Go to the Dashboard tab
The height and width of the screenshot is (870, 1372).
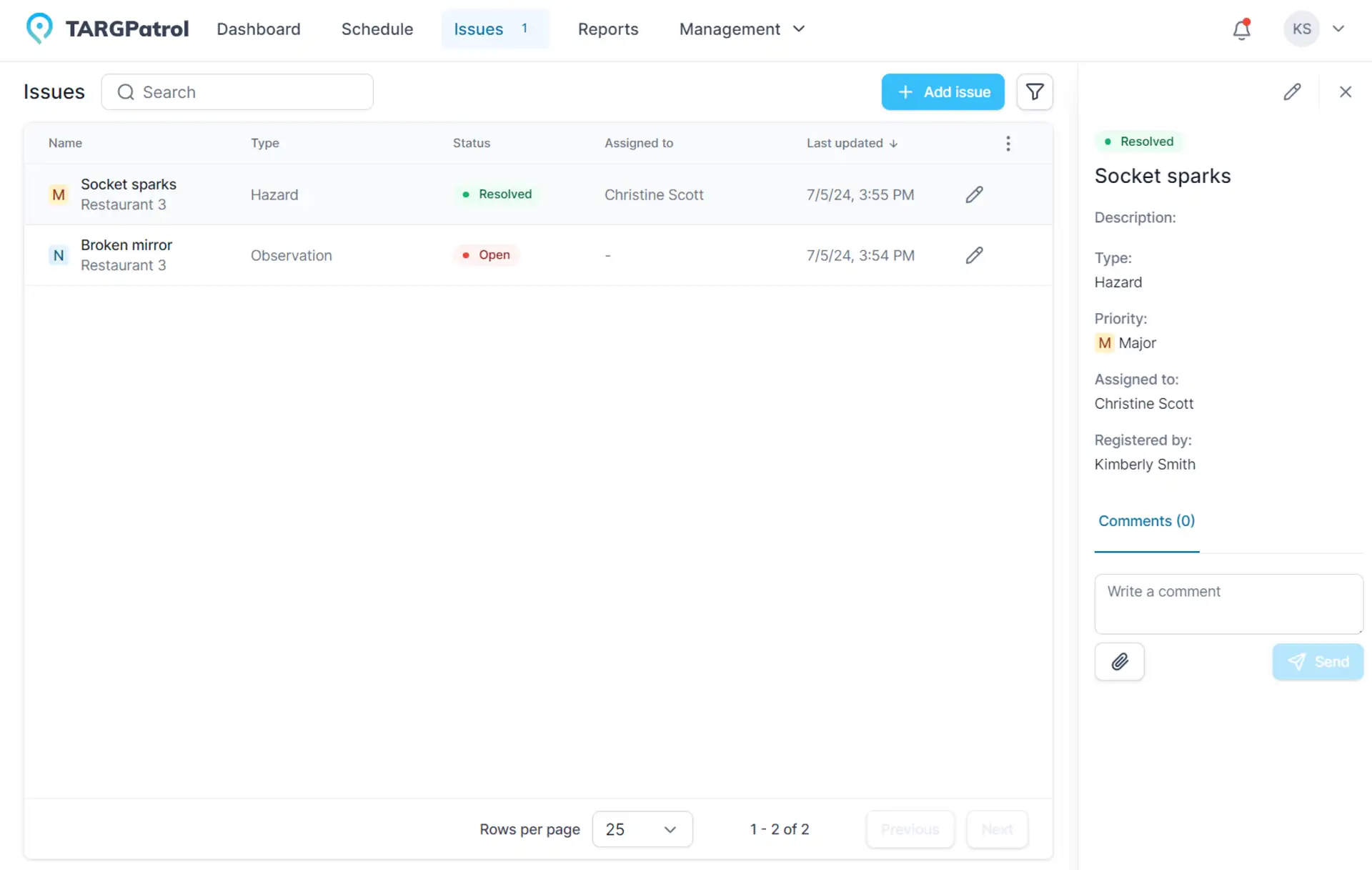tap(258, 29)
